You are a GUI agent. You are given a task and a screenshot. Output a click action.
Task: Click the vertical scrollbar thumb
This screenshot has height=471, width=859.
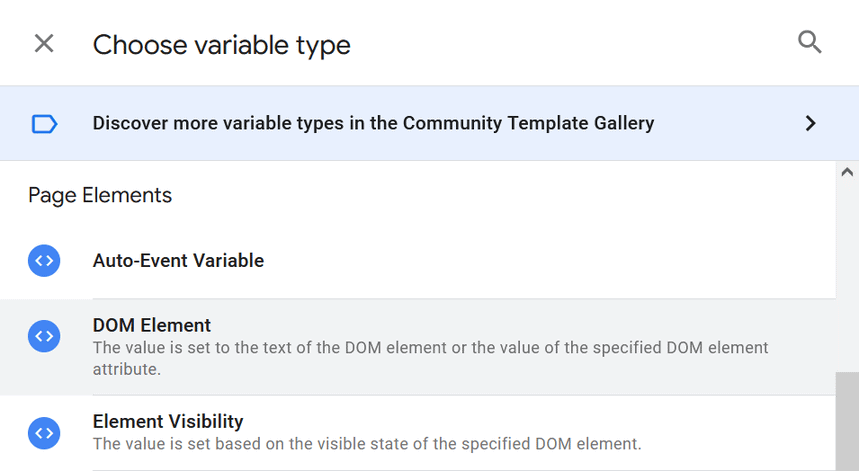847,421
